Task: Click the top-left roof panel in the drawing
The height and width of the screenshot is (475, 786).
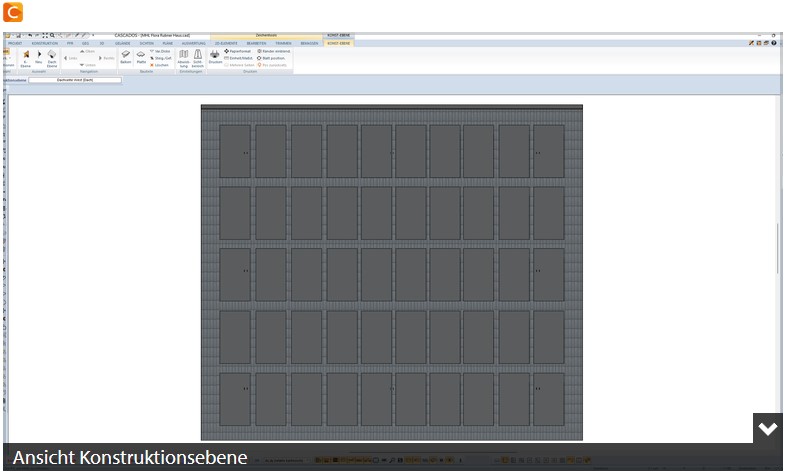Action: 235,151
